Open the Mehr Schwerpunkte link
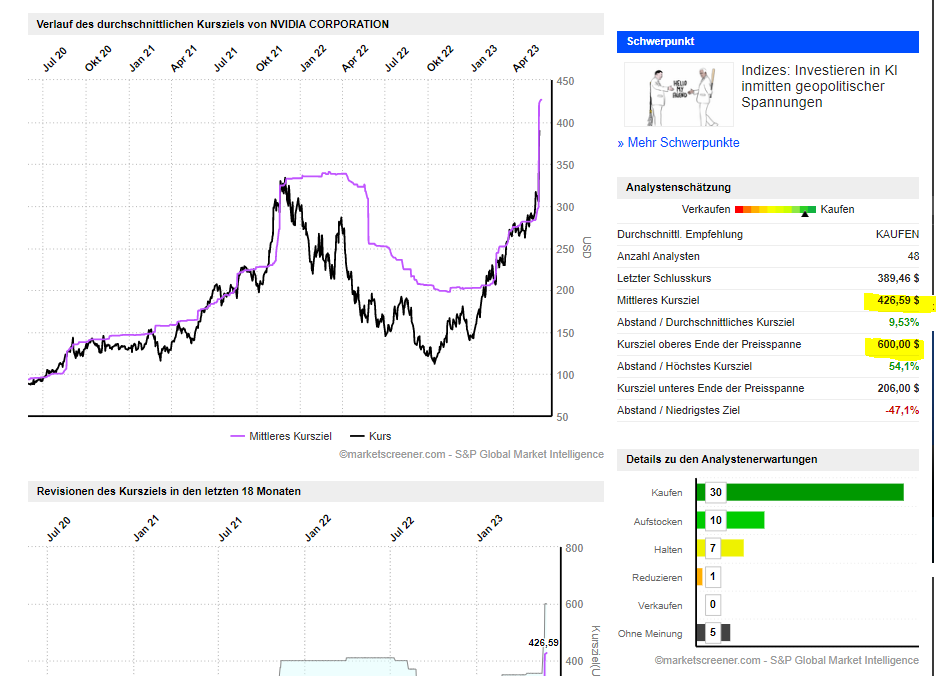The image size is (936, 676). [x=679, y=143]
